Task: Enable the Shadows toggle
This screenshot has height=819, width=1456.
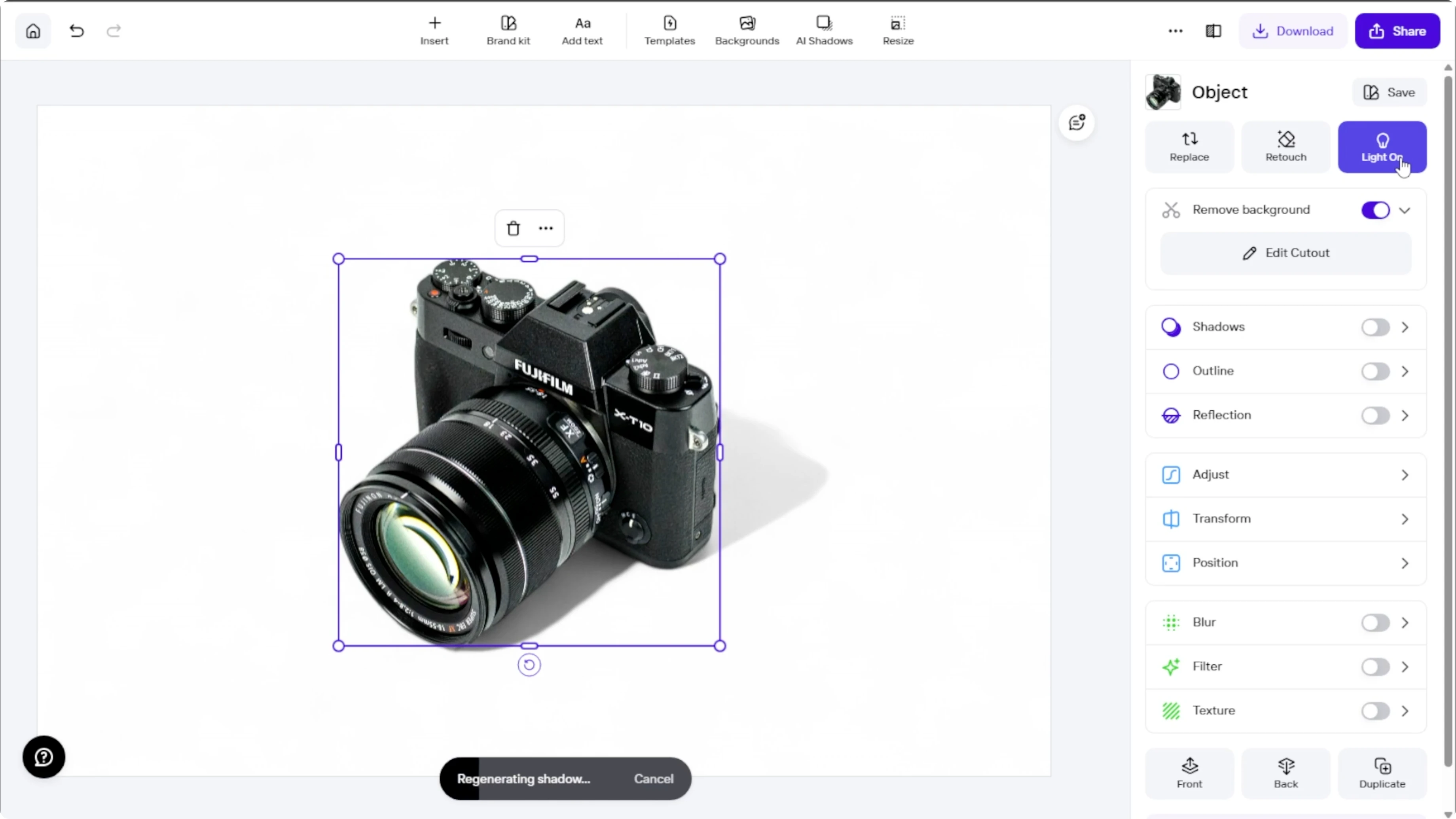Action: (x=1375, y=327)
